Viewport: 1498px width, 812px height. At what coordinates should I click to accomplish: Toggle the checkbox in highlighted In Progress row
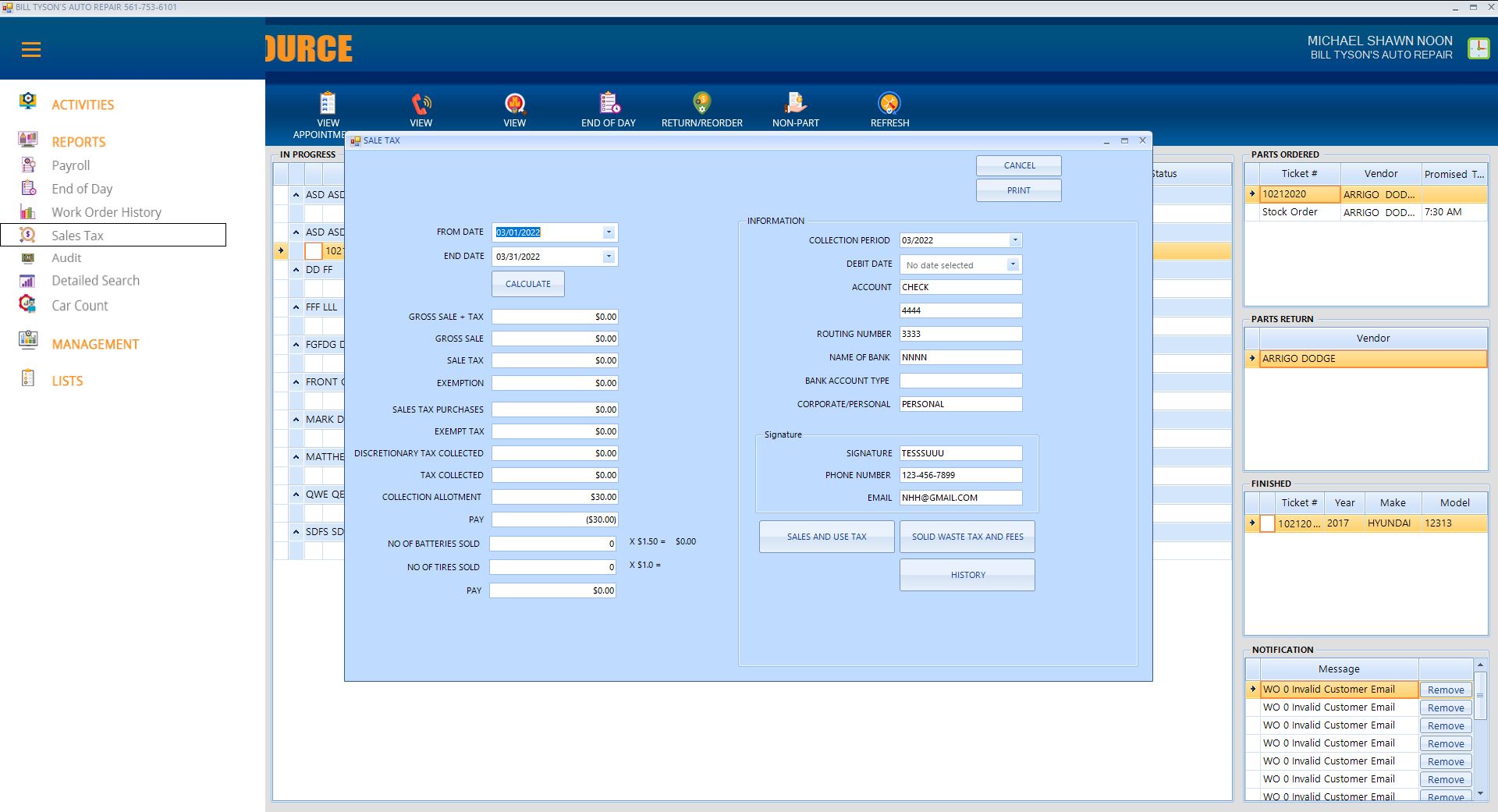[x=313, y=251]
